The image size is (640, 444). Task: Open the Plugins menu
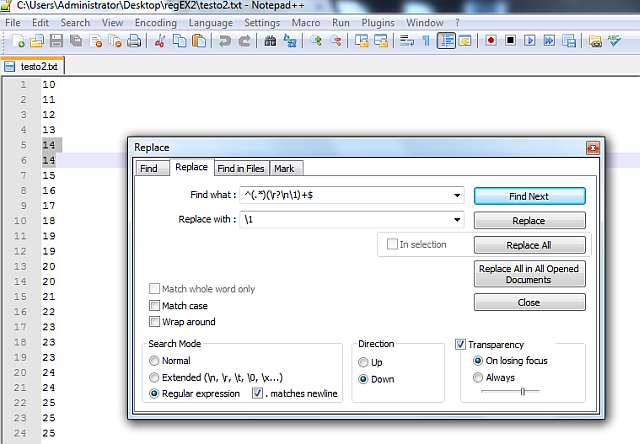[378, 23]
